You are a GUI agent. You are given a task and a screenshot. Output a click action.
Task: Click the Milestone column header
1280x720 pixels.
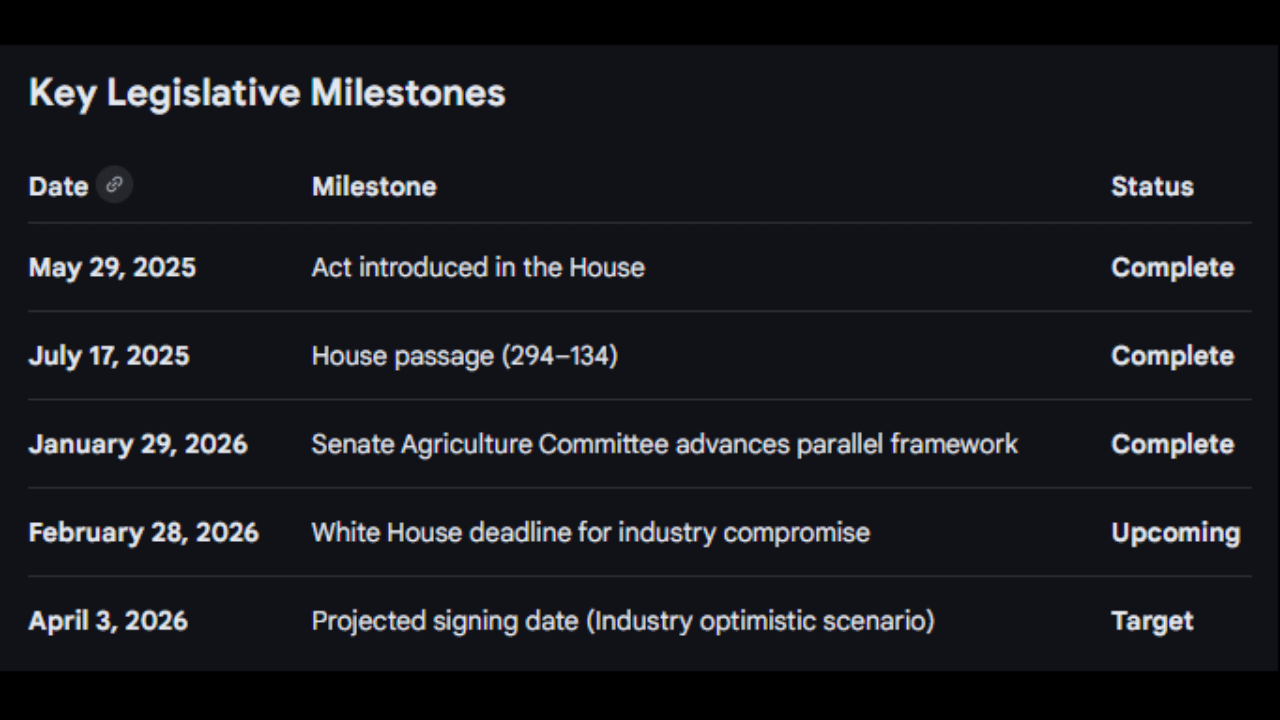pos(374,187)
